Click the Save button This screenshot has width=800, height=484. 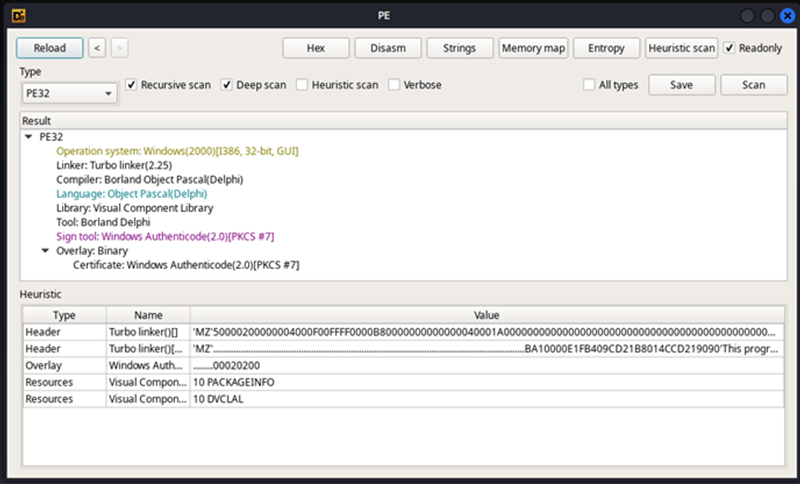(682, 85)
